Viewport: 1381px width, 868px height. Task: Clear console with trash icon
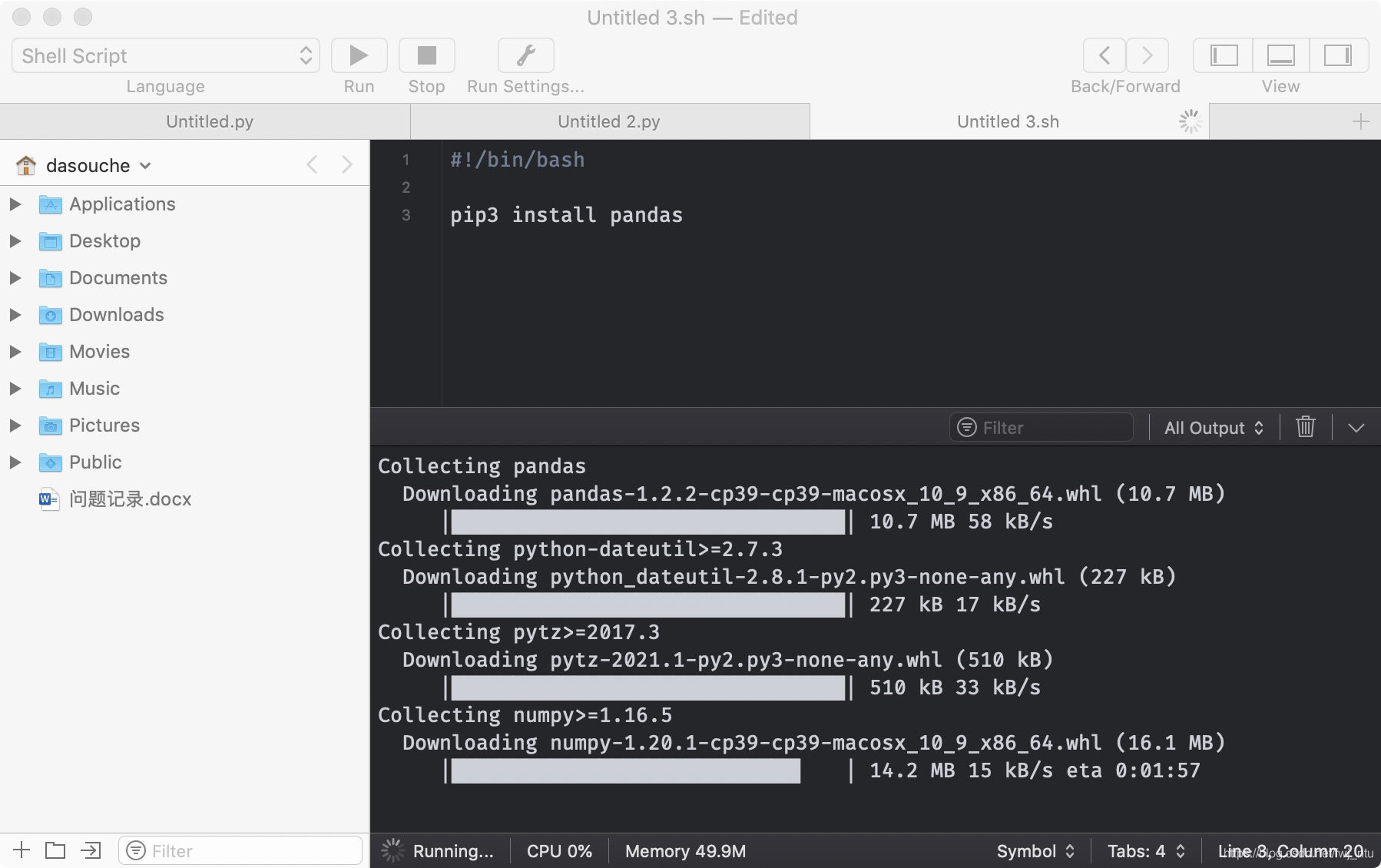pyautogui.click(x=1306, y=426)
